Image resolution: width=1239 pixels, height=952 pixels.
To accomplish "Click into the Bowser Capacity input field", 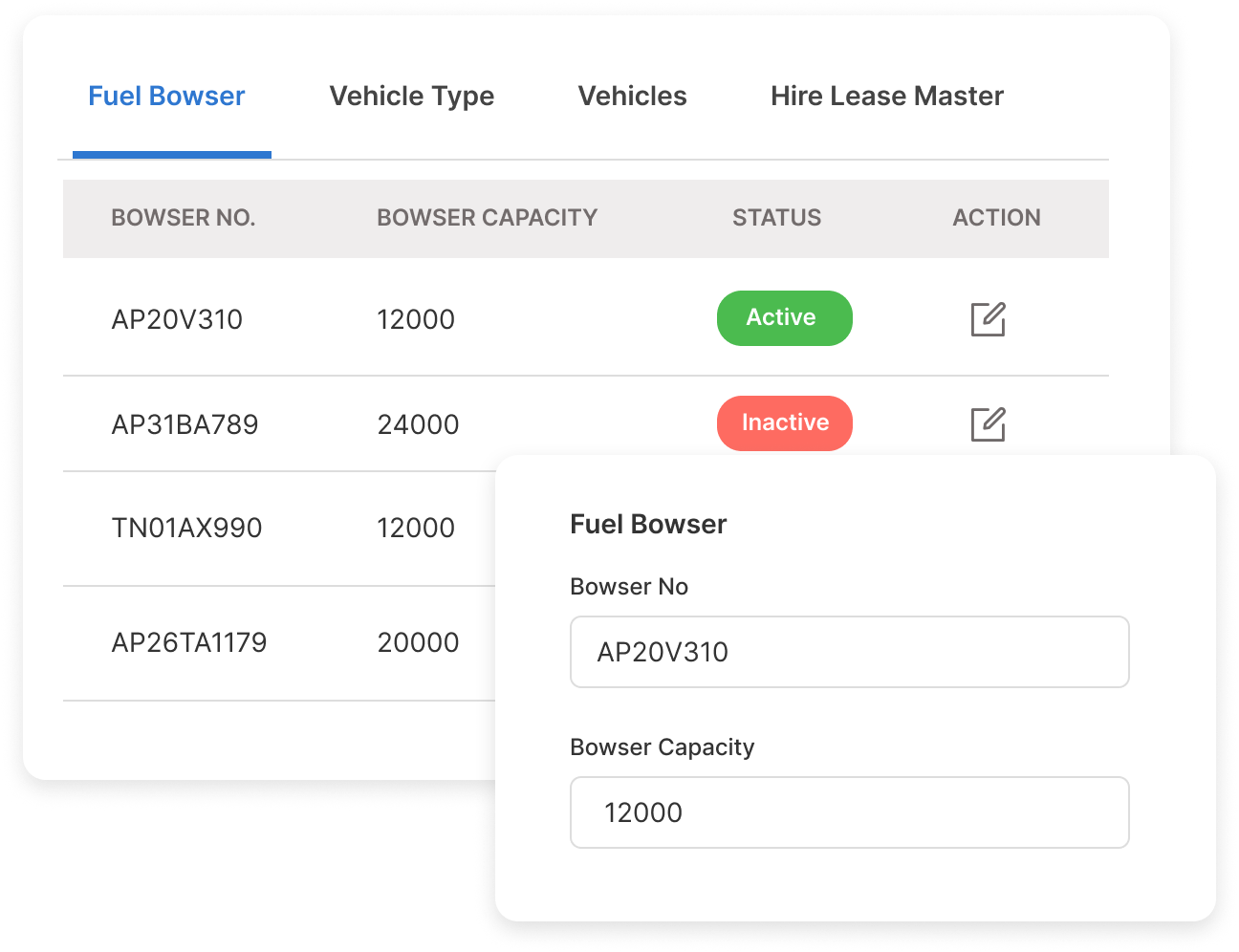I will tap(849, 812).
